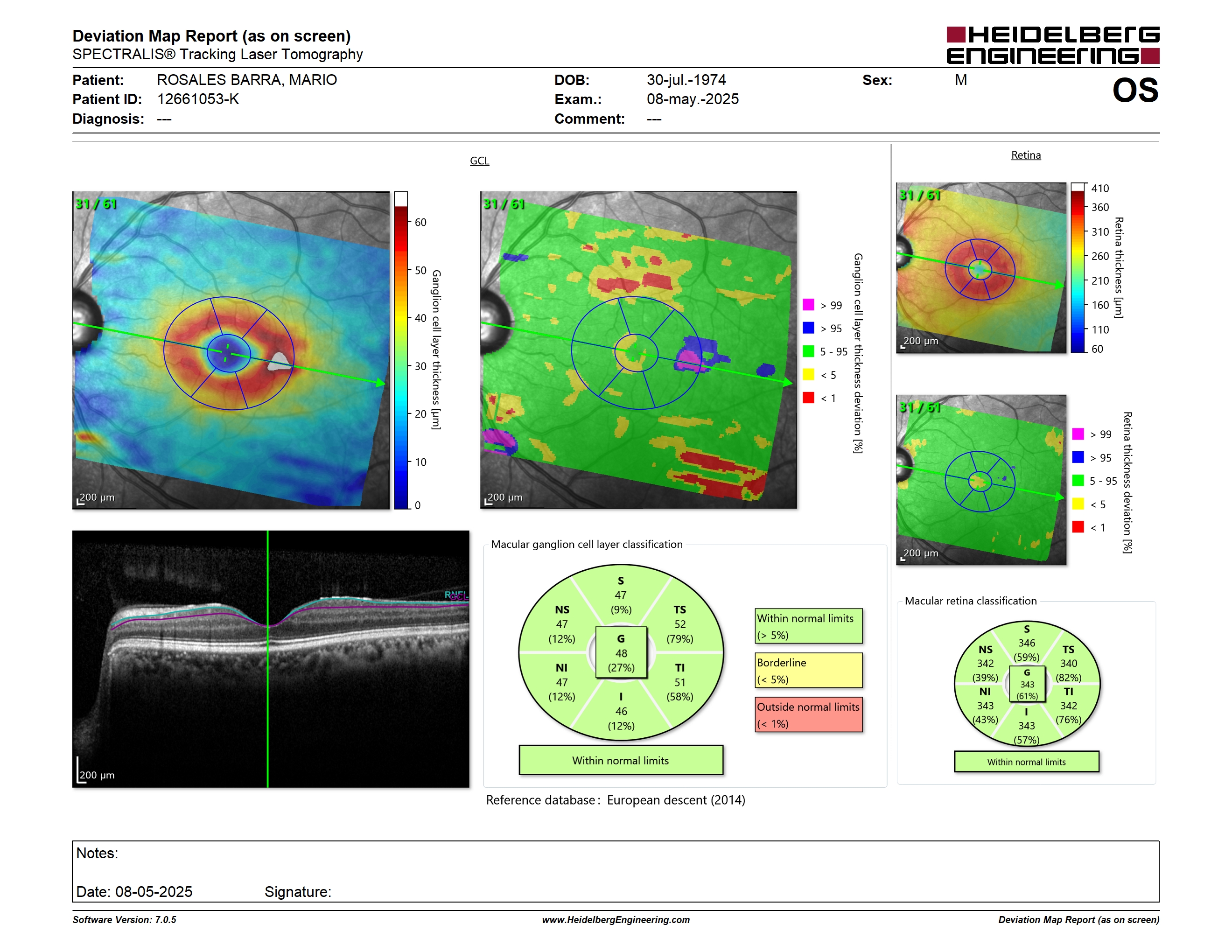Click the GCL sector S value 47
The height and width of the screenshot is (952, 1232).
pos(621,595)
